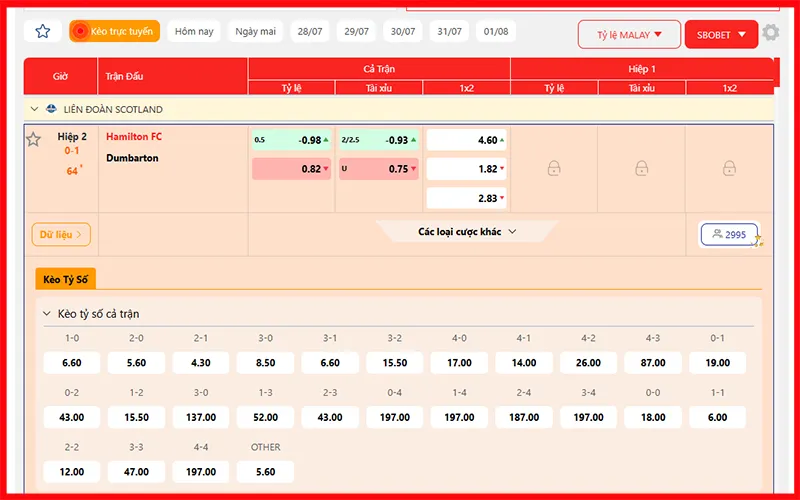Click the Dữ liệu data button

click(x=61, y=235)
